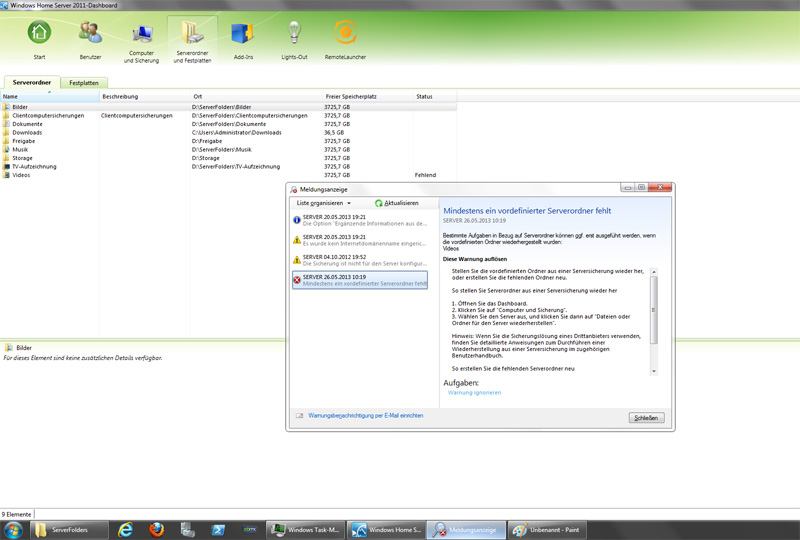800x540 pixels.
Task: Click the Schließen button
Action: [646, 418]
